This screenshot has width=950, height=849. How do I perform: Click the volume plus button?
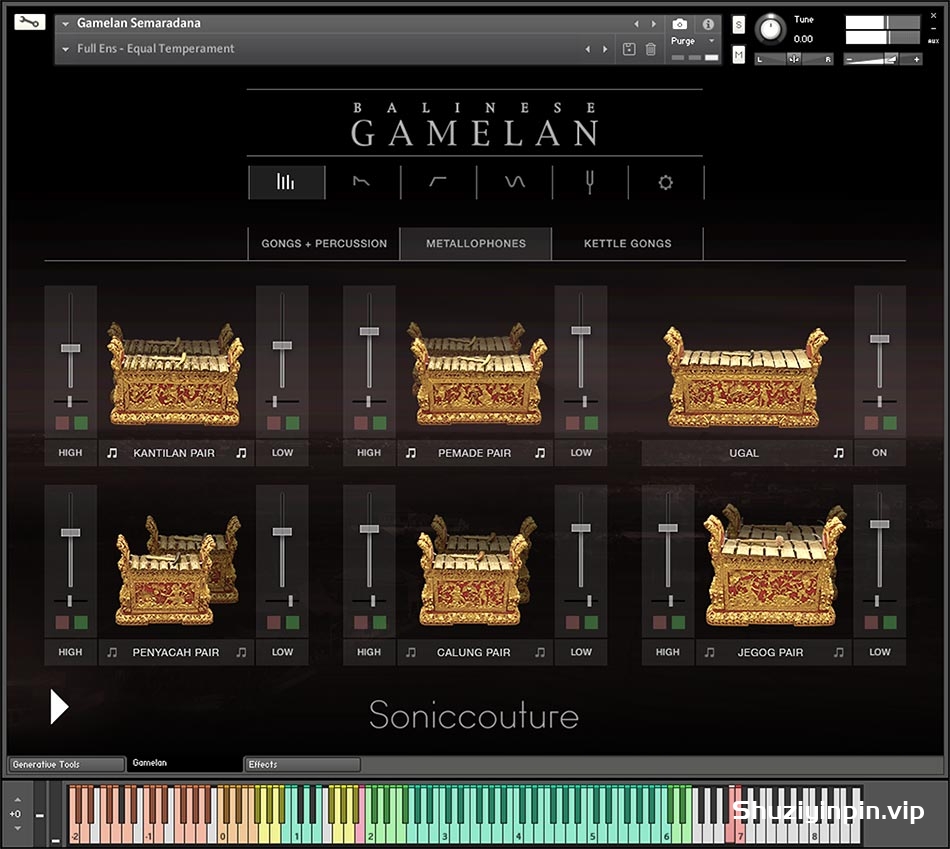click(916, 59)
